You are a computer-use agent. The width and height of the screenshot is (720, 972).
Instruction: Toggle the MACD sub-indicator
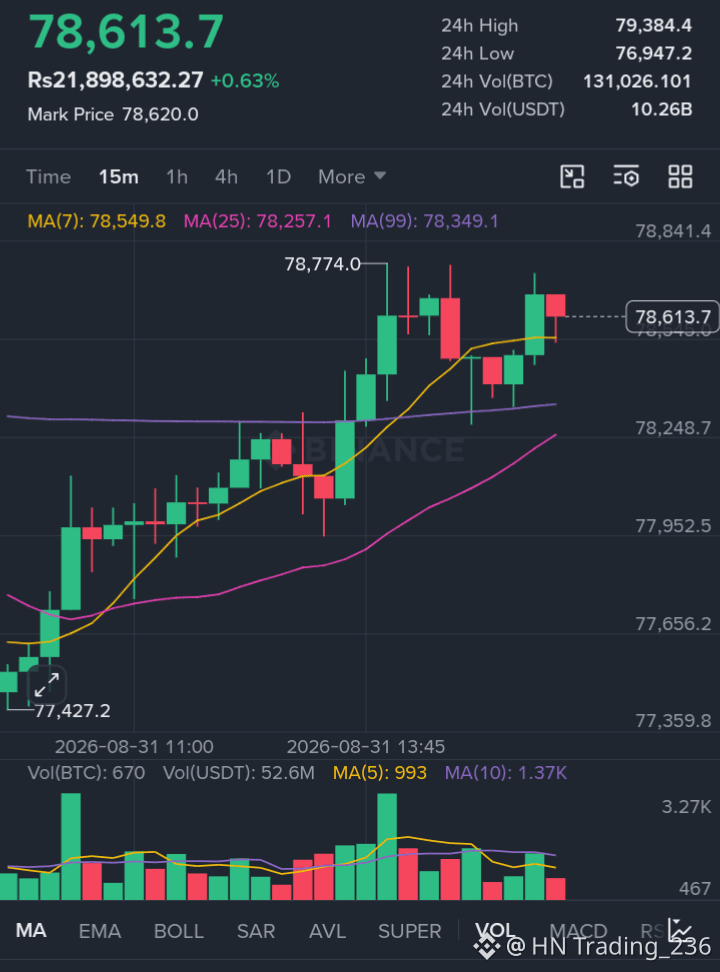pos(578,930)
